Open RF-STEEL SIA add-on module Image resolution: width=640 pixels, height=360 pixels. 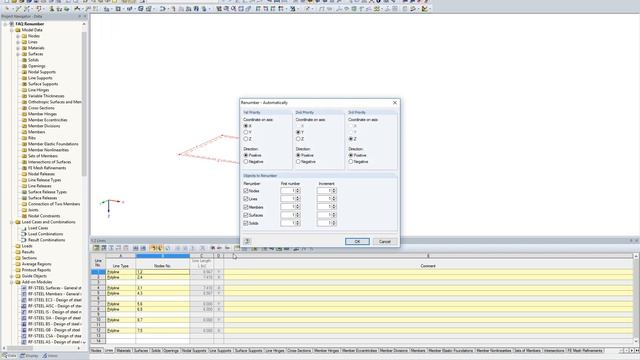coord(55,318)
